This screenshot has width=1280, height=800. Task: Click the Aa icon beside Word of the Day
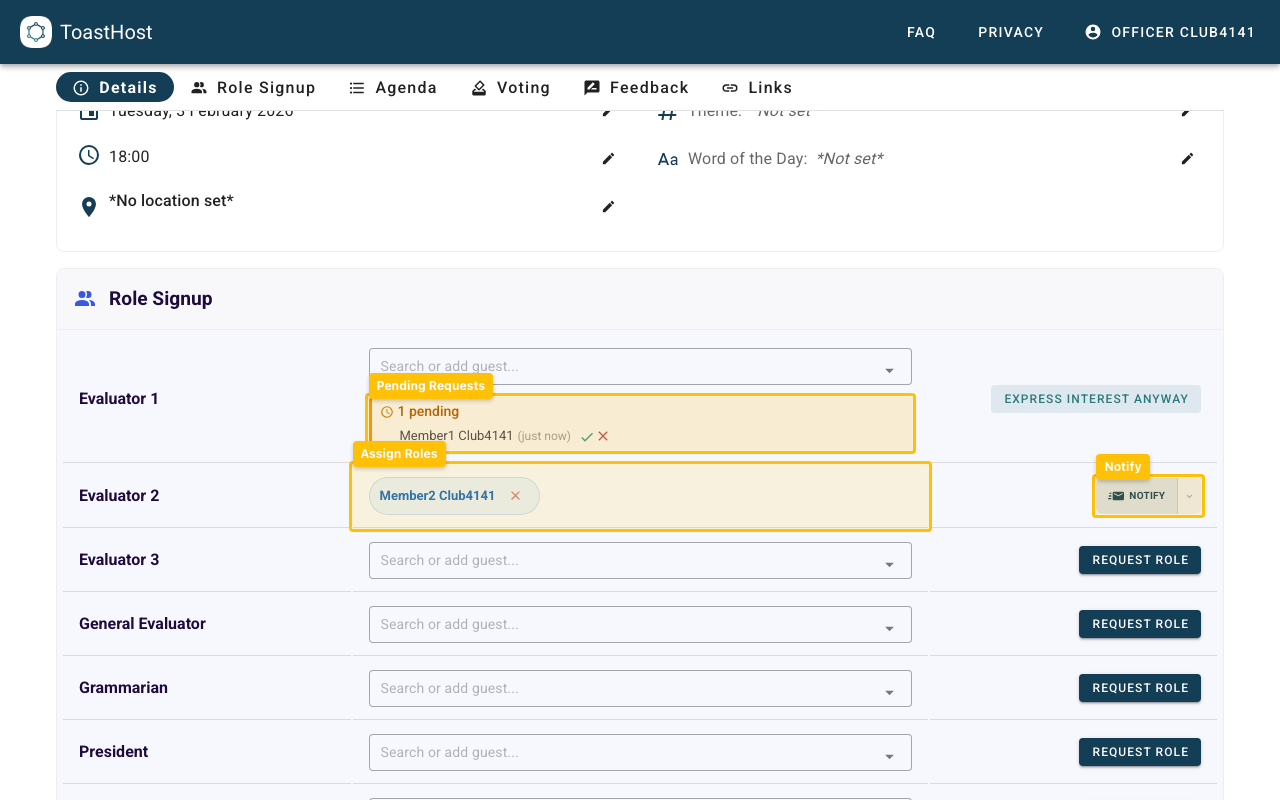pos(667,158)
